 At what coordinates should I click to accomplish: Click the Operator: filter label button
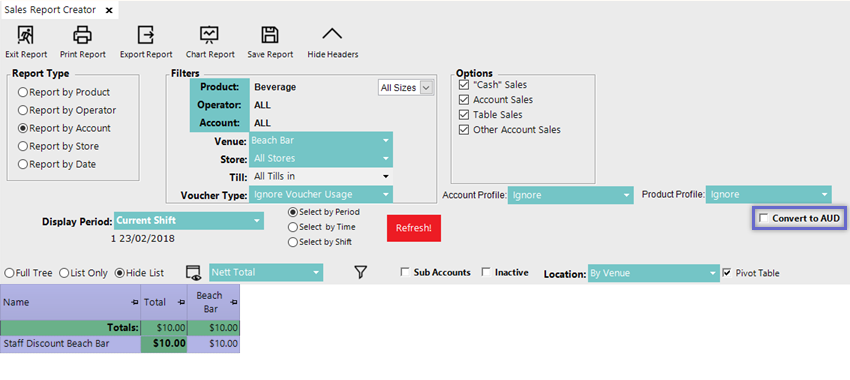[x=220, y=105]
